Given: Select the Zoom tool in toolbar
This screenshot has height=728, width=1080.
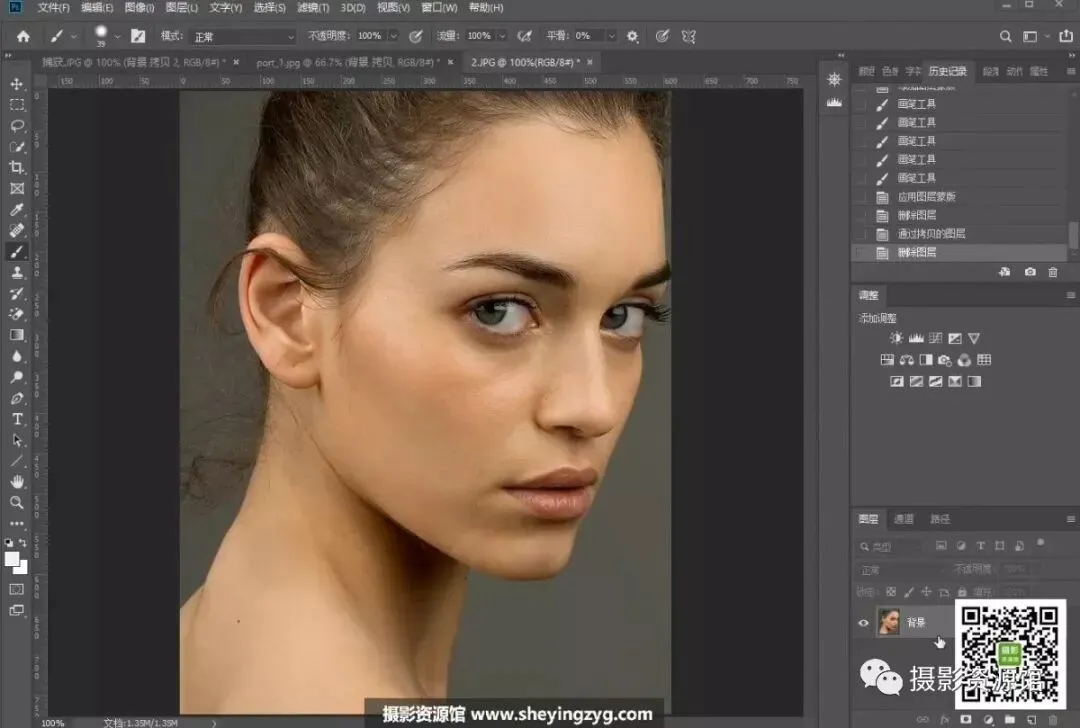Looking at the screenshot, I should pos(17,502).
